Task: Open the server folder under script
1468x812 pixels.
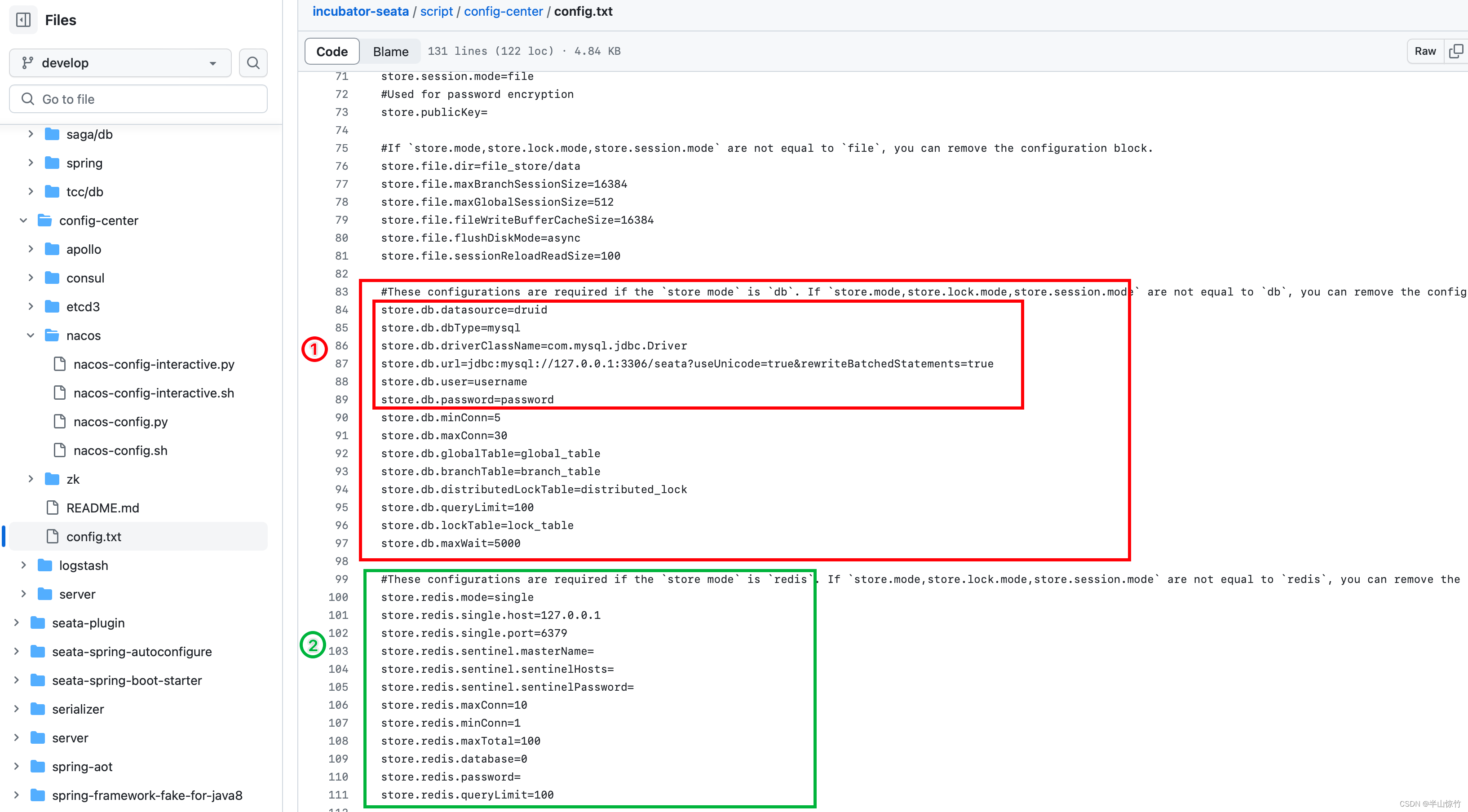Action: (x=77, y=594)
